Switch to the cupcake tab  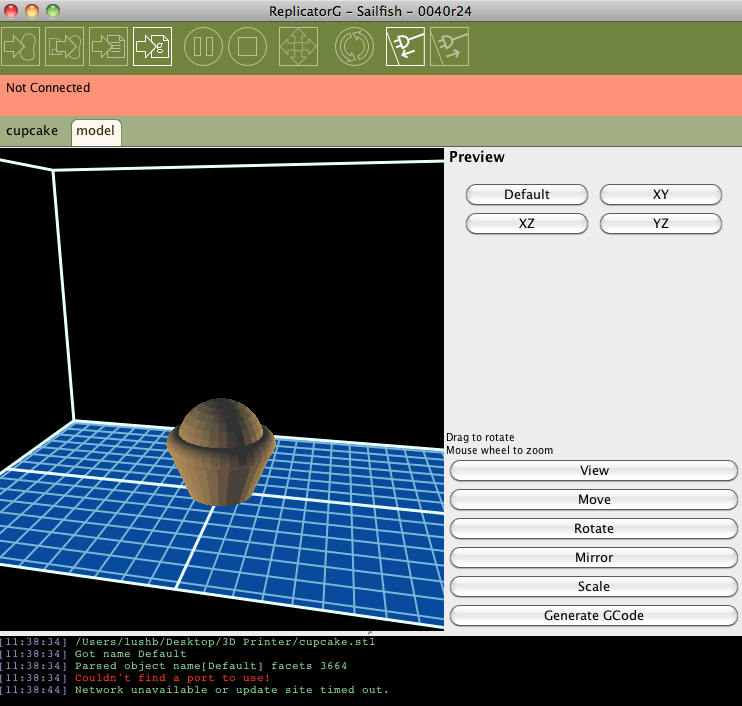tap(32, 131)
